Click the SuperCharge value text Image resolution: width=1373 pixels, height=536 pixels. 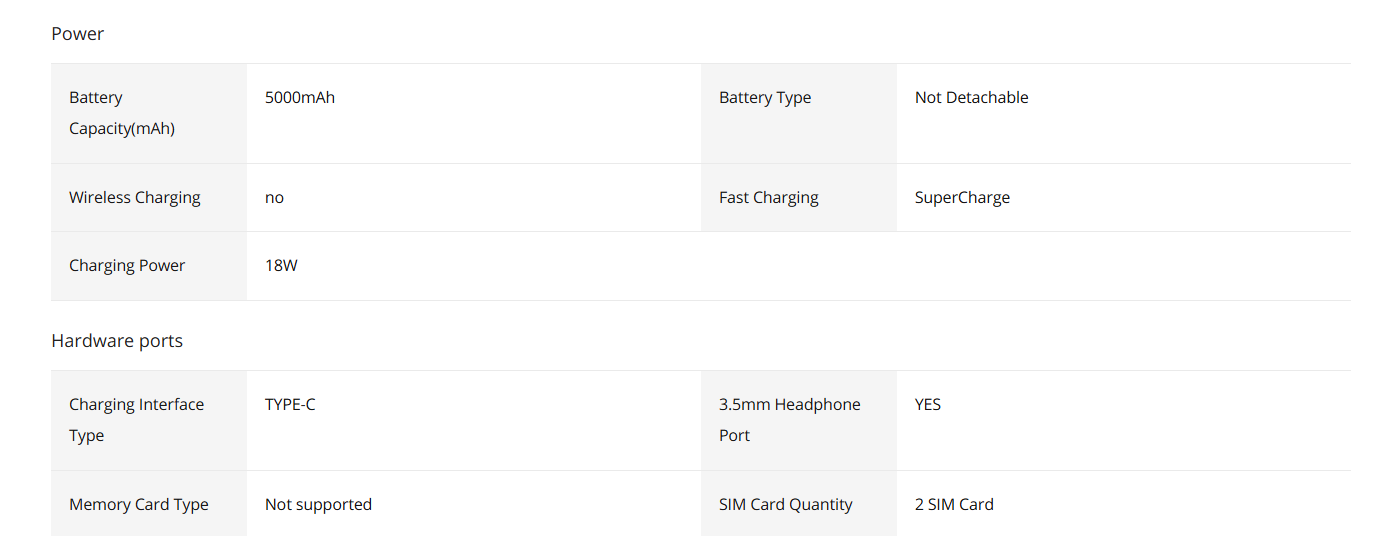click(962, 198)
